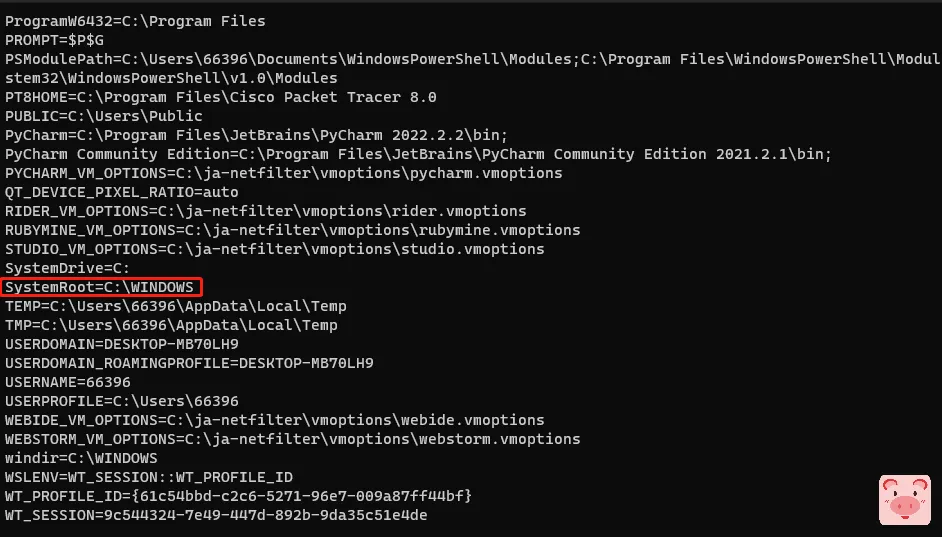Click the USERDOMAIN_ROAMINGPROFILE line

point(189,363)
